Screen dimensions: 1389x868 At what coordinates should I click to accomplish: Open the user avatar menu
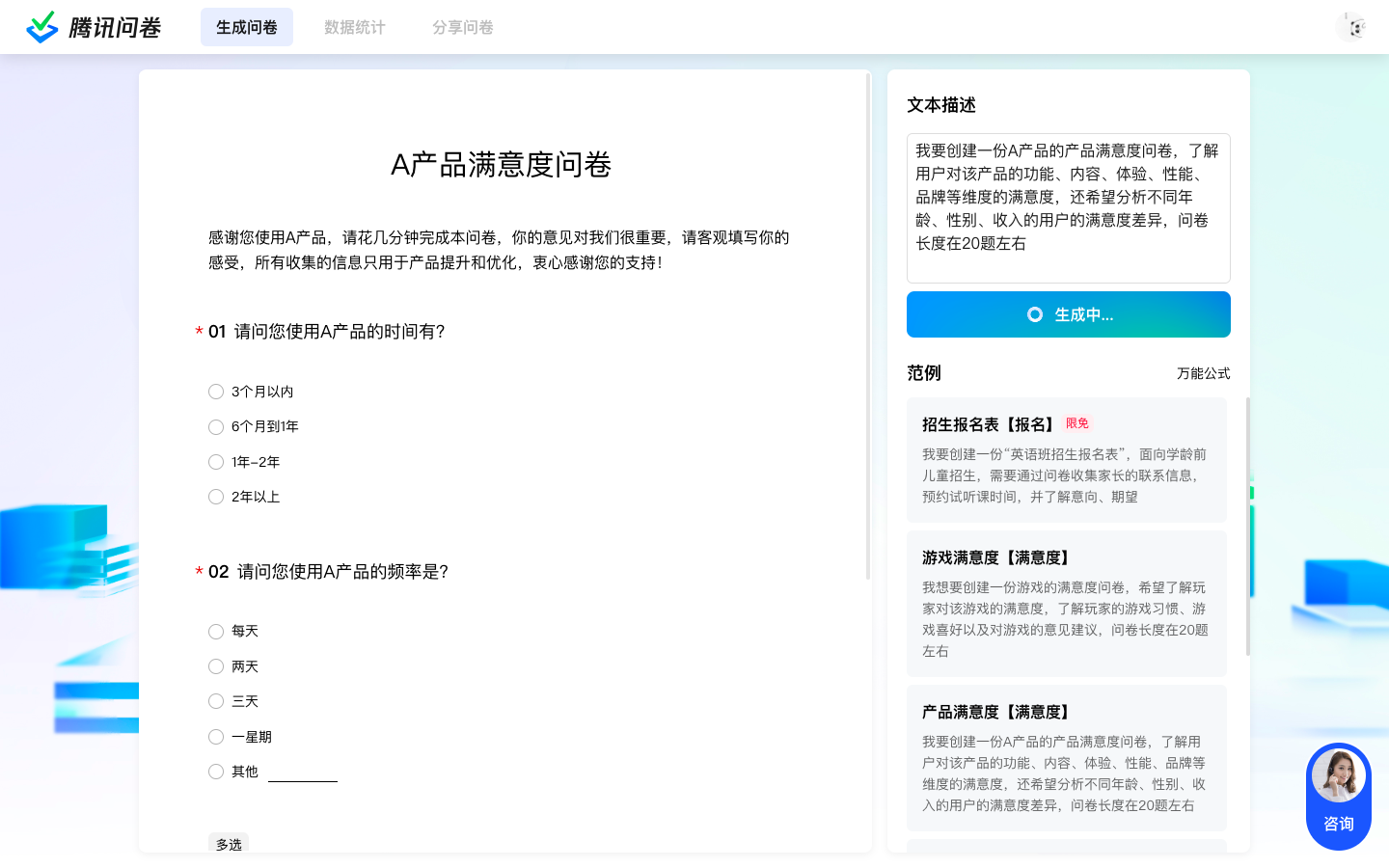pos(1352,27)
